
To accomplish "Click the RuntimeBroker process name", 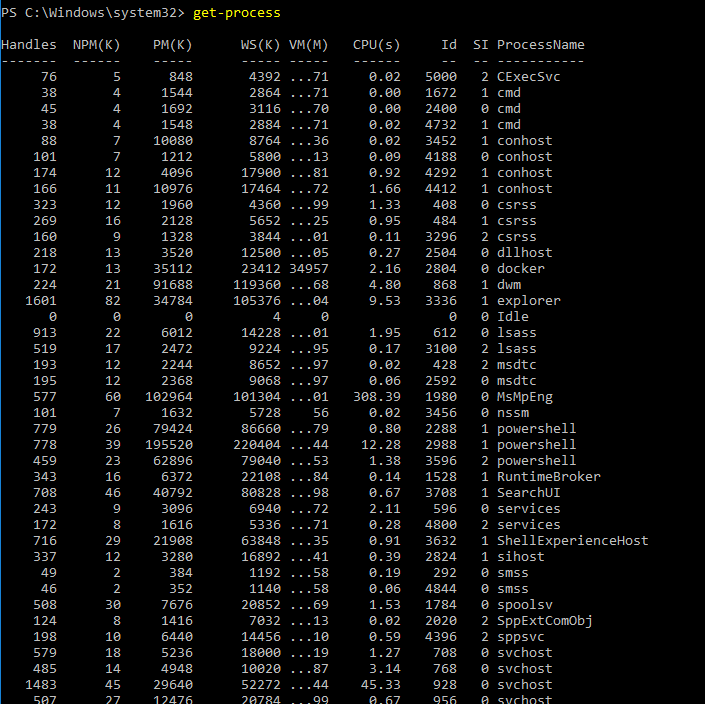I will coord(549,477).
